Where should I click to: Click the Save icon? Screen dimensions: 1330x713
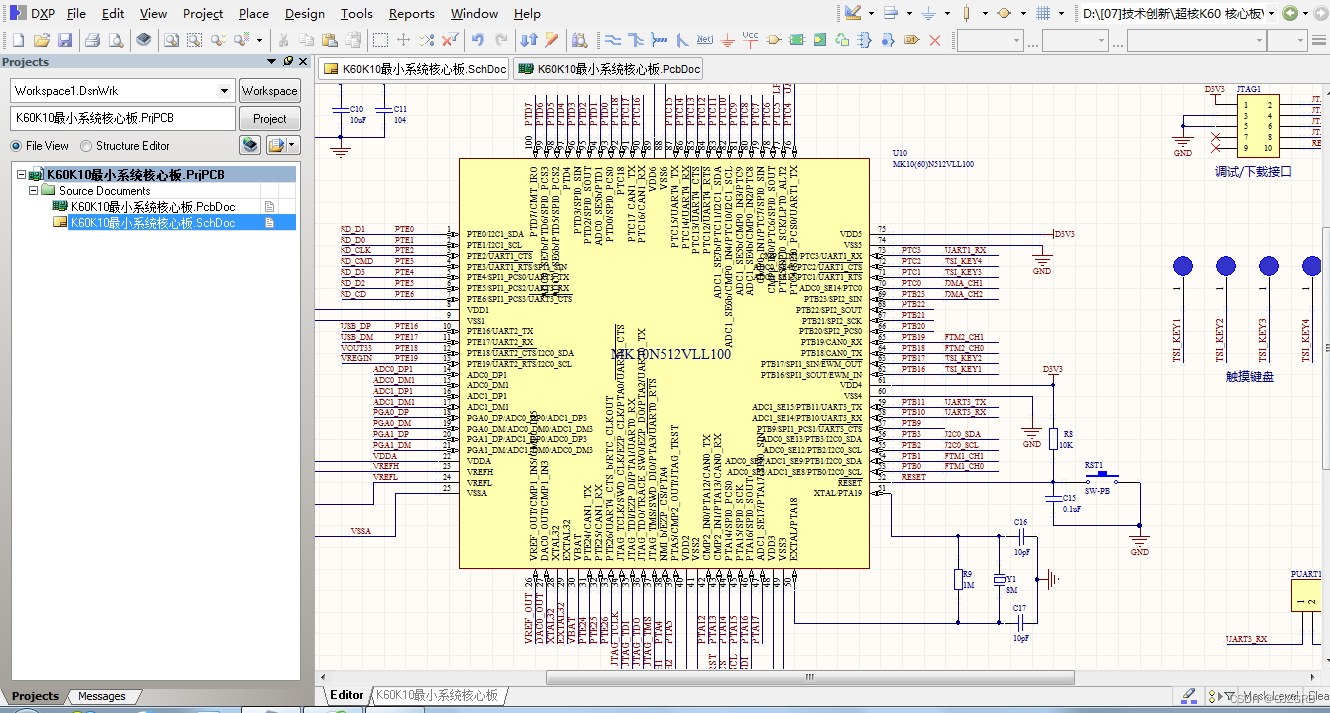click(x=64, y=38)
